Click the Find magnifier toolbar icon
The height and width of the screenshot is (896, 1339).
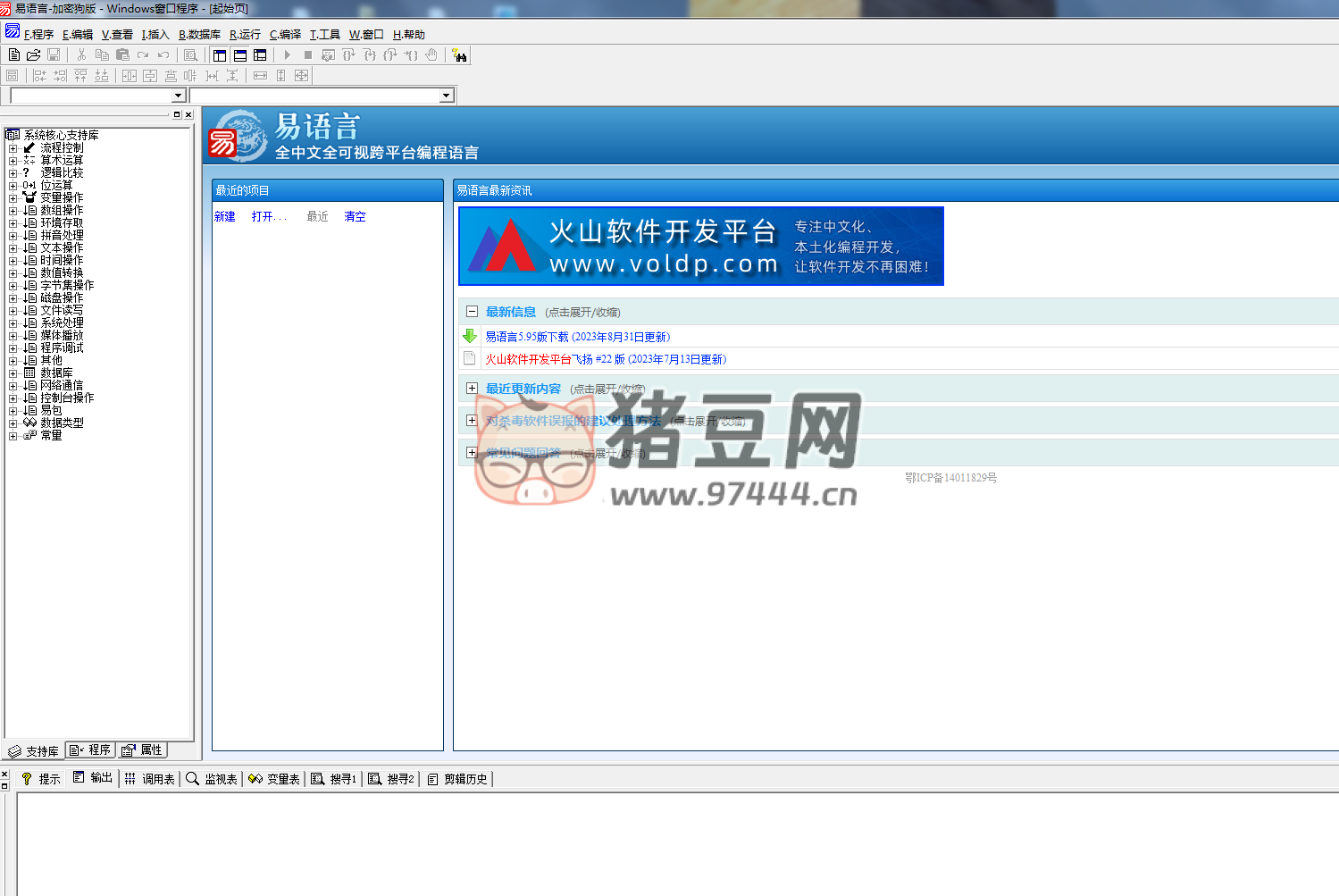coord(190,55)
